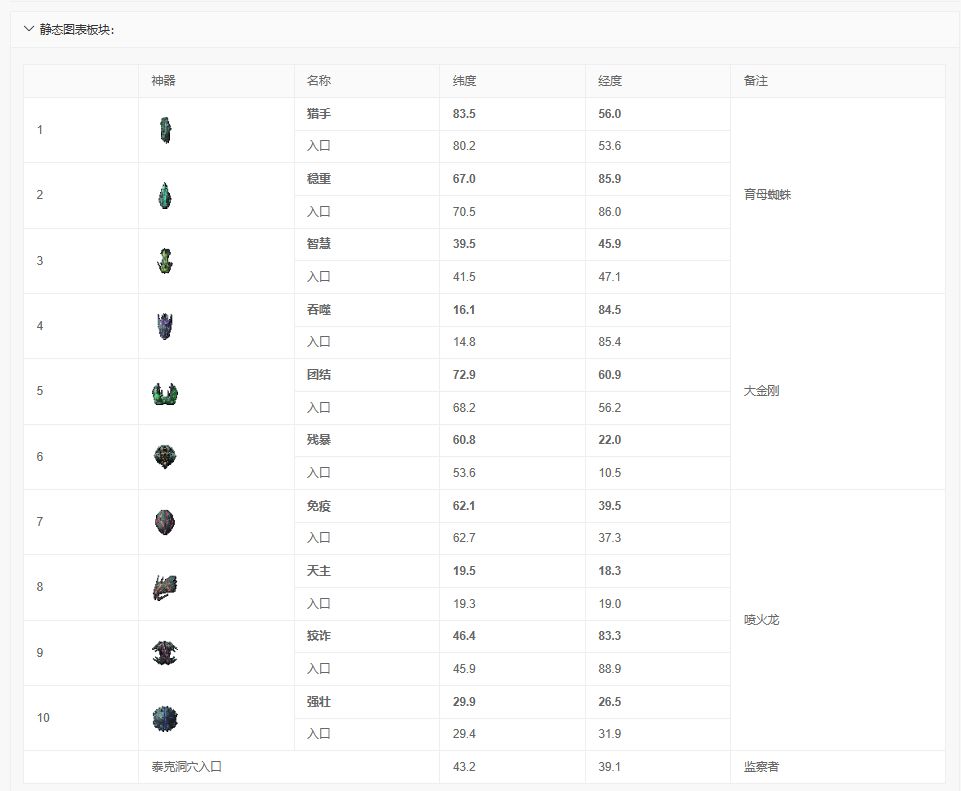The width and height of the screenshot is (961, 791).
Task: Select the 吞噬 name cell
Action: 367,310
